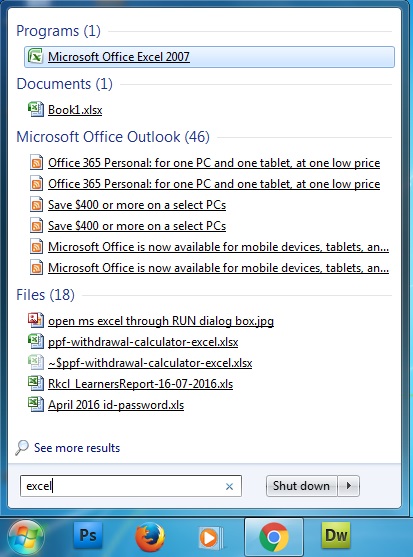Click the Excel icon beside Book1.xlsx
The image size is (413, 557).
pos(36,109)
